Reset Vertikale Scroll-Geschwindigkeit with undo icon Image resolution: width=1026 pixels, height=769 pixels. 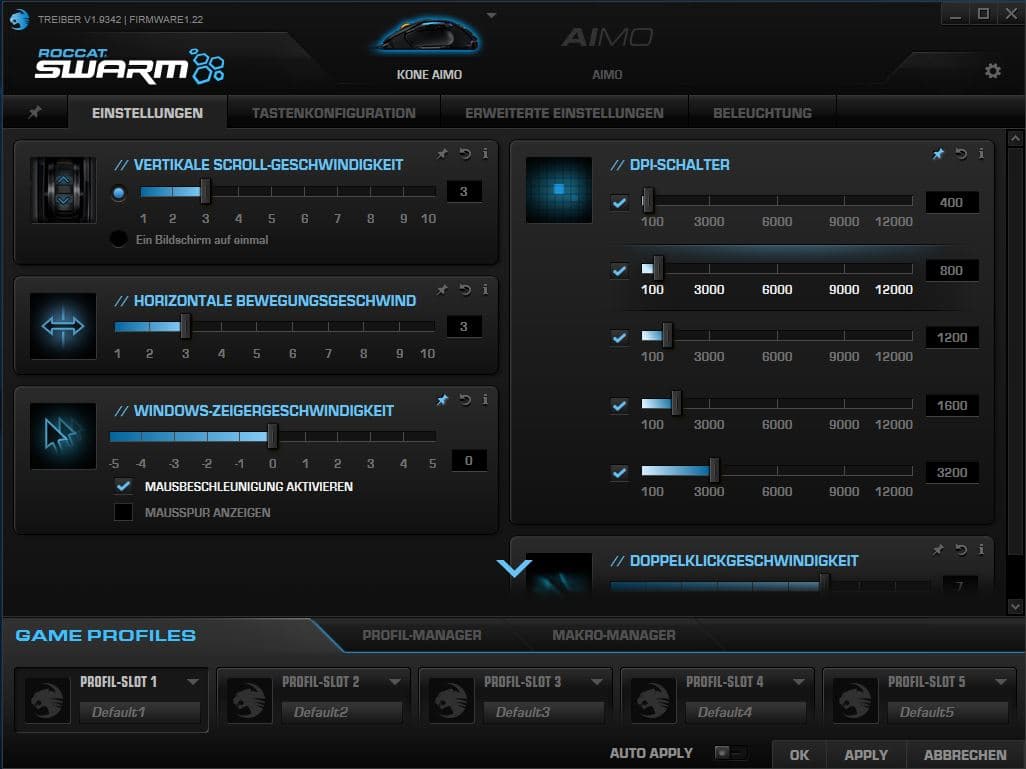point(465,154)
